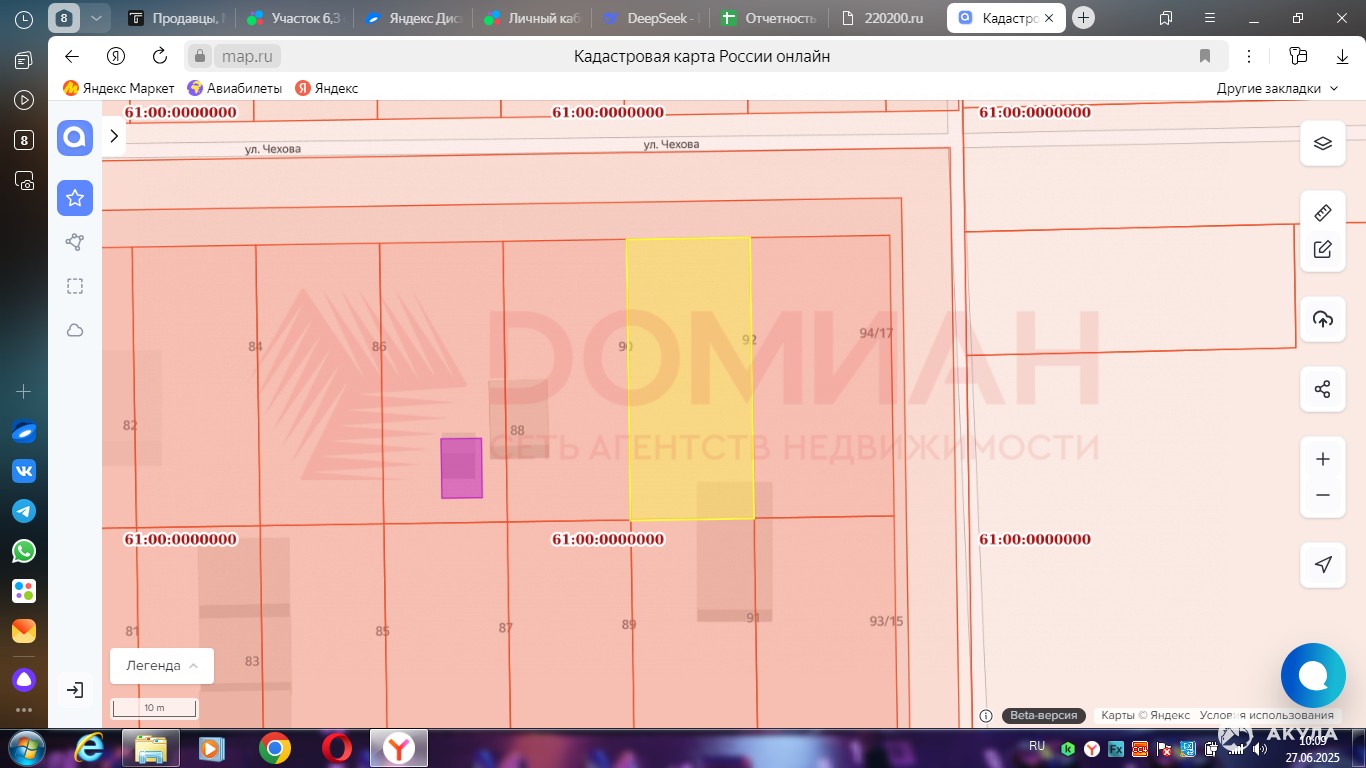Open Telegram from browser sidebar
This screenshot has height=768, width=1366.
[24, 511]
